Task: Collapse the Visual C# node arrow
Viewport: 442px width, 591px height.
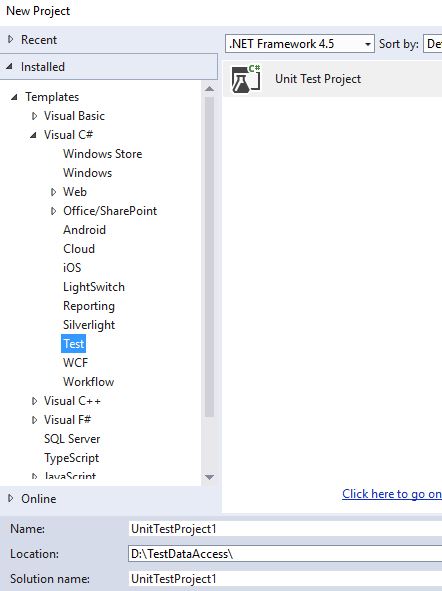Action: (x=34, y=135)
